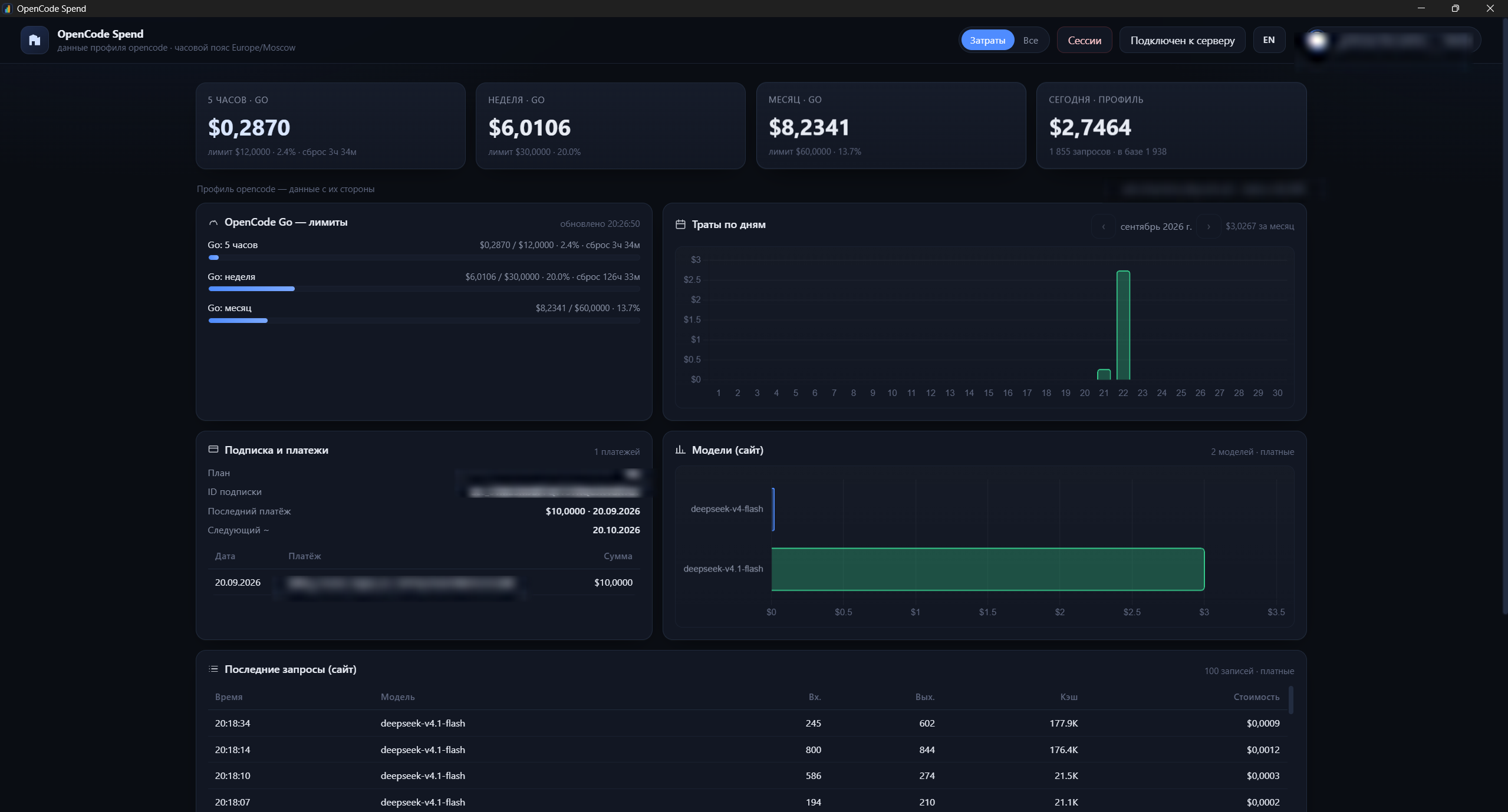The height and width of the screenshot is (812, 1508).
Task: Toggle interface language with EN button
Action: coord(1269,40)
